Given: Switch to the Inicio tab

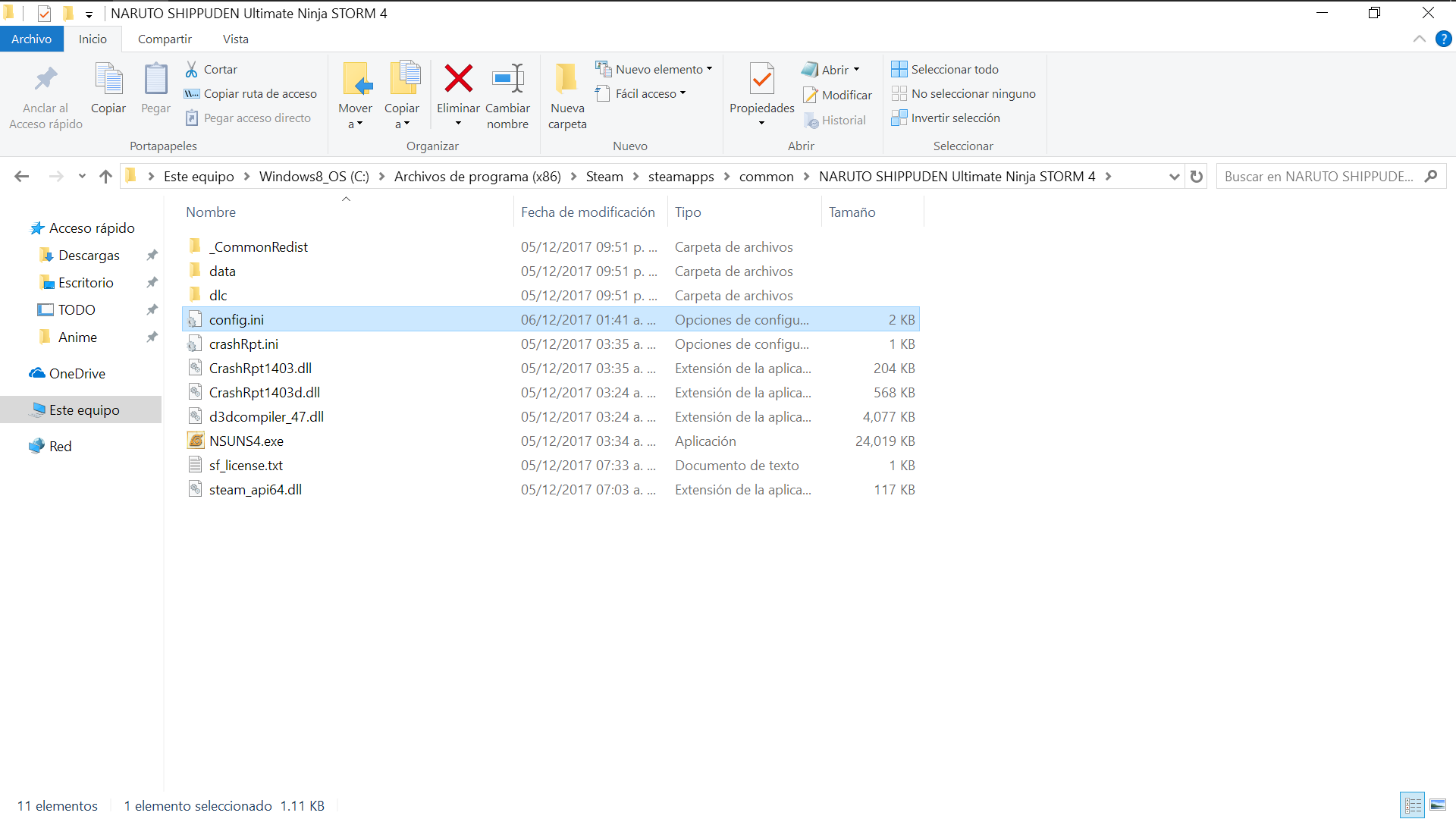Looking at the screenshot, I should [93, 39].
